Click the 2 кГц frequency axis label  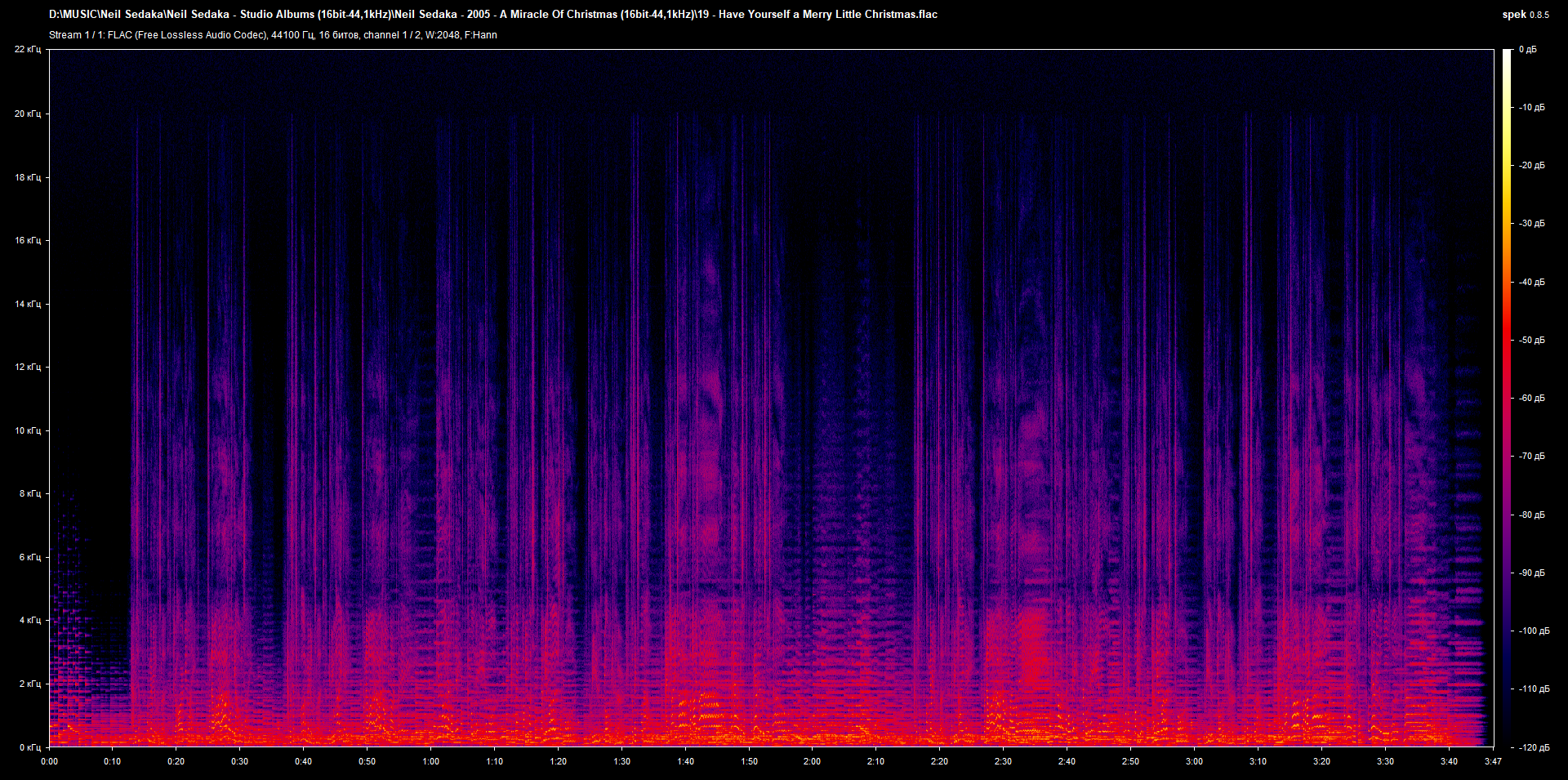click(x=30, y=684)
